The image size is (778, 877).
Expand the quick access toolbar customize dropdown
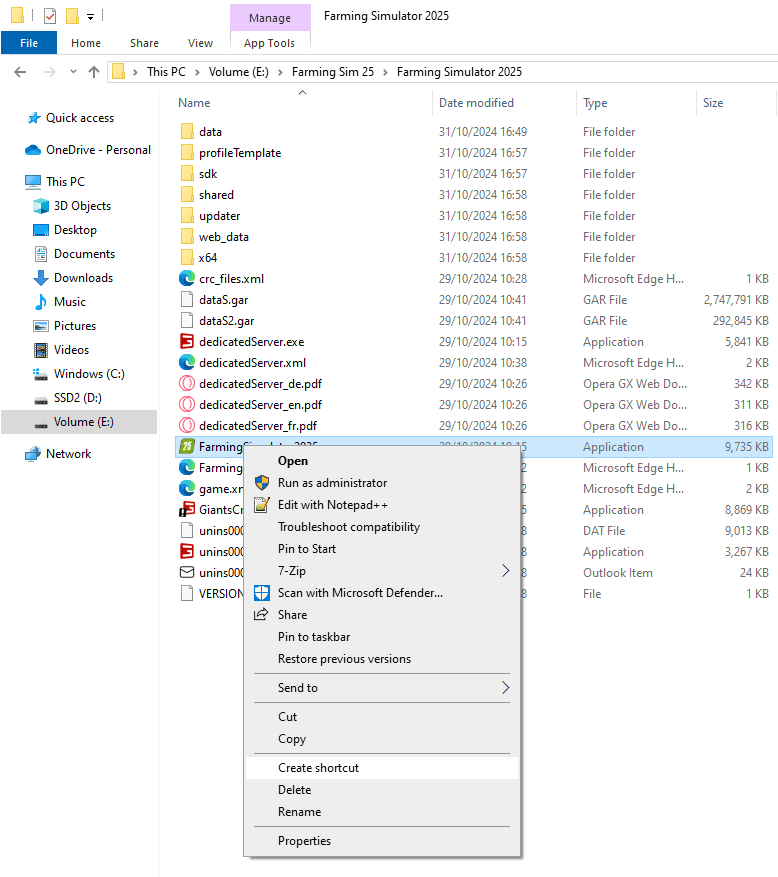[90, 17]
